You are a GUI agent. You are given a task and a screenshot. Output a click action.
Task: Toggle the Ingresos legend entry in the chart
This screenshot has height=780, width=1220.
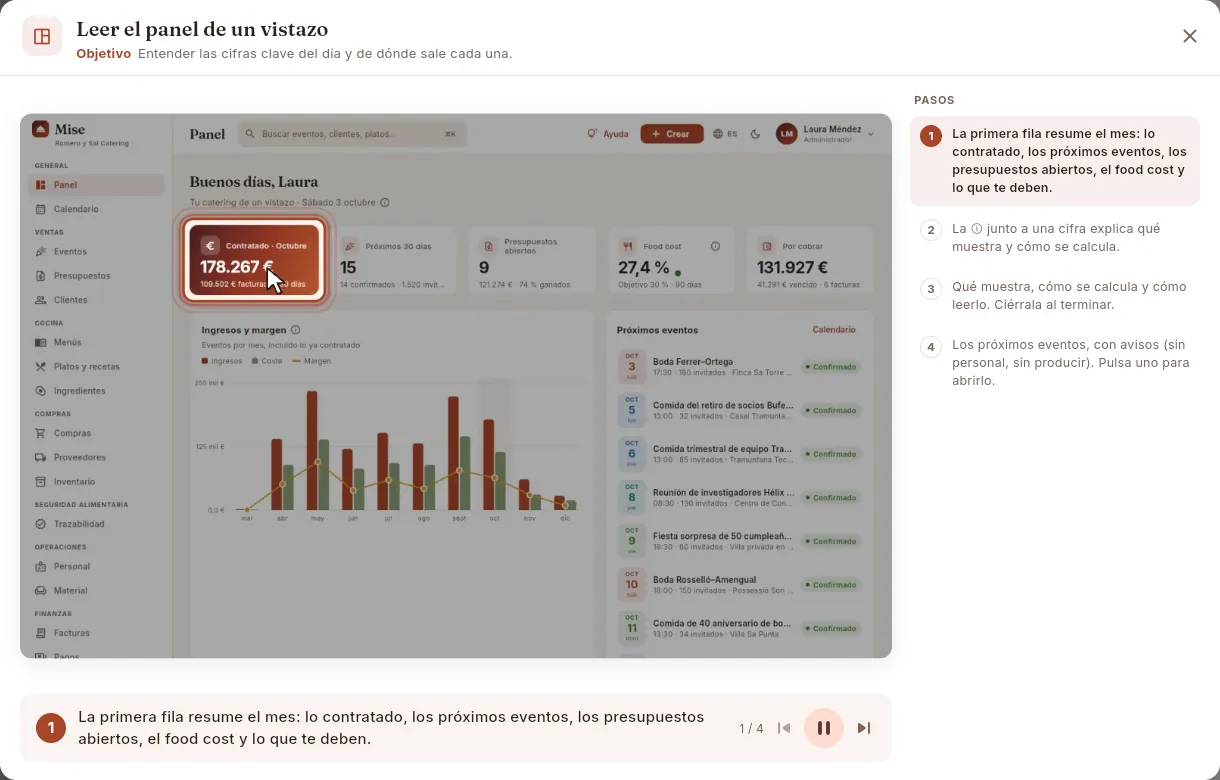222,361
